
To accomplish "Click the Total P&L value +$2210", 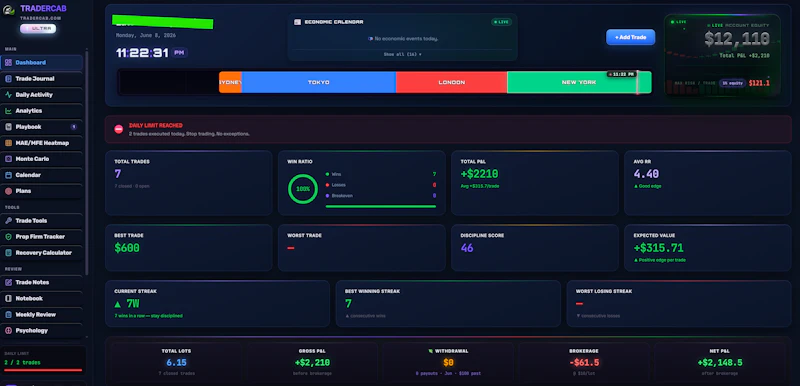I will pyautogui.click(x=480, y=174).
